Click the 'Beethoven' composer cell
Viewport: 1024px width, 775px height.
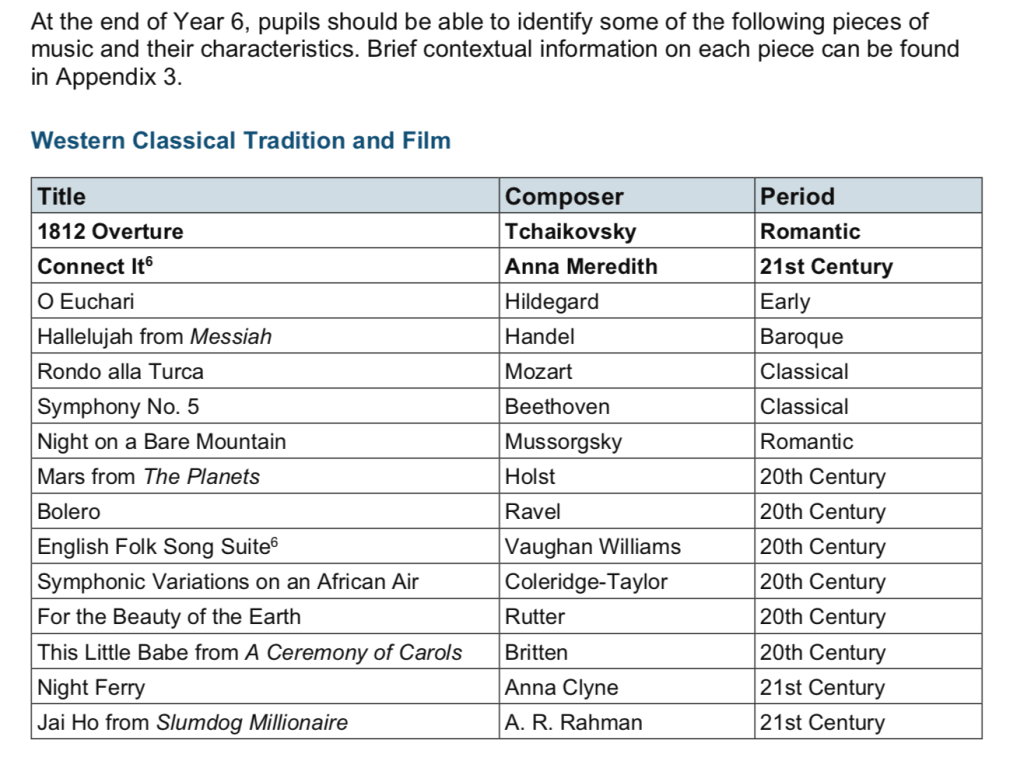[557, 407]
